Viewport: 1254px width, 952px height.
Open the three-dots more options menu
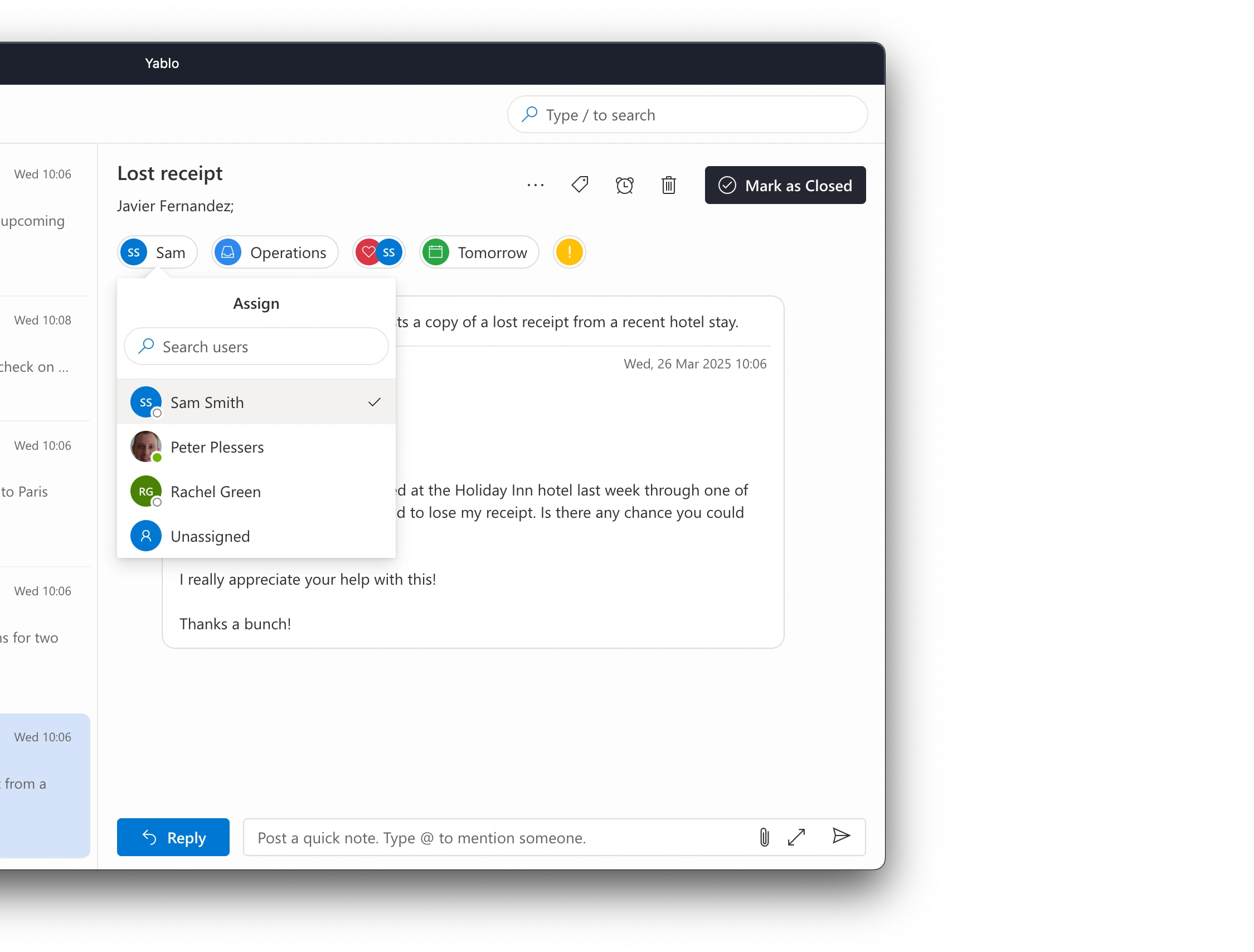coord(535,185)
